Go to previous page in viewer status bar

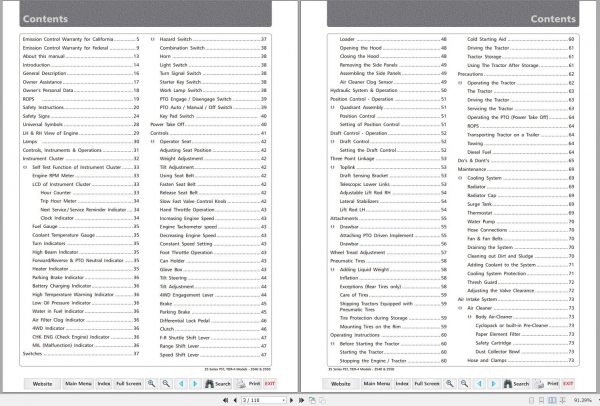click(235, 400)
